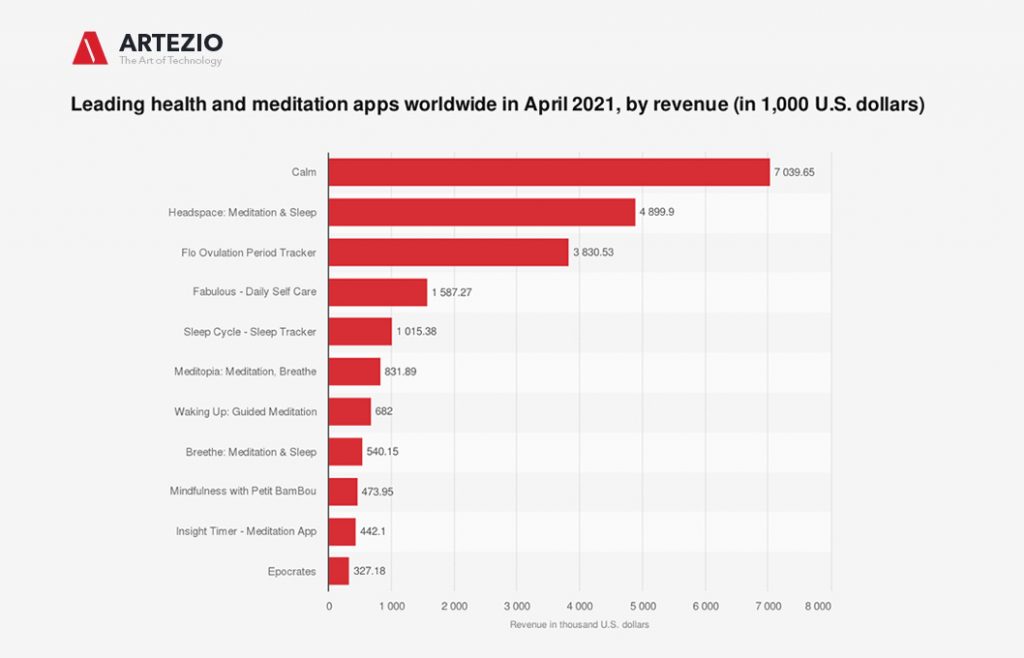Click The Art of Technology tagline
Screen dimensions: 1024x658
tap(170, 62)
